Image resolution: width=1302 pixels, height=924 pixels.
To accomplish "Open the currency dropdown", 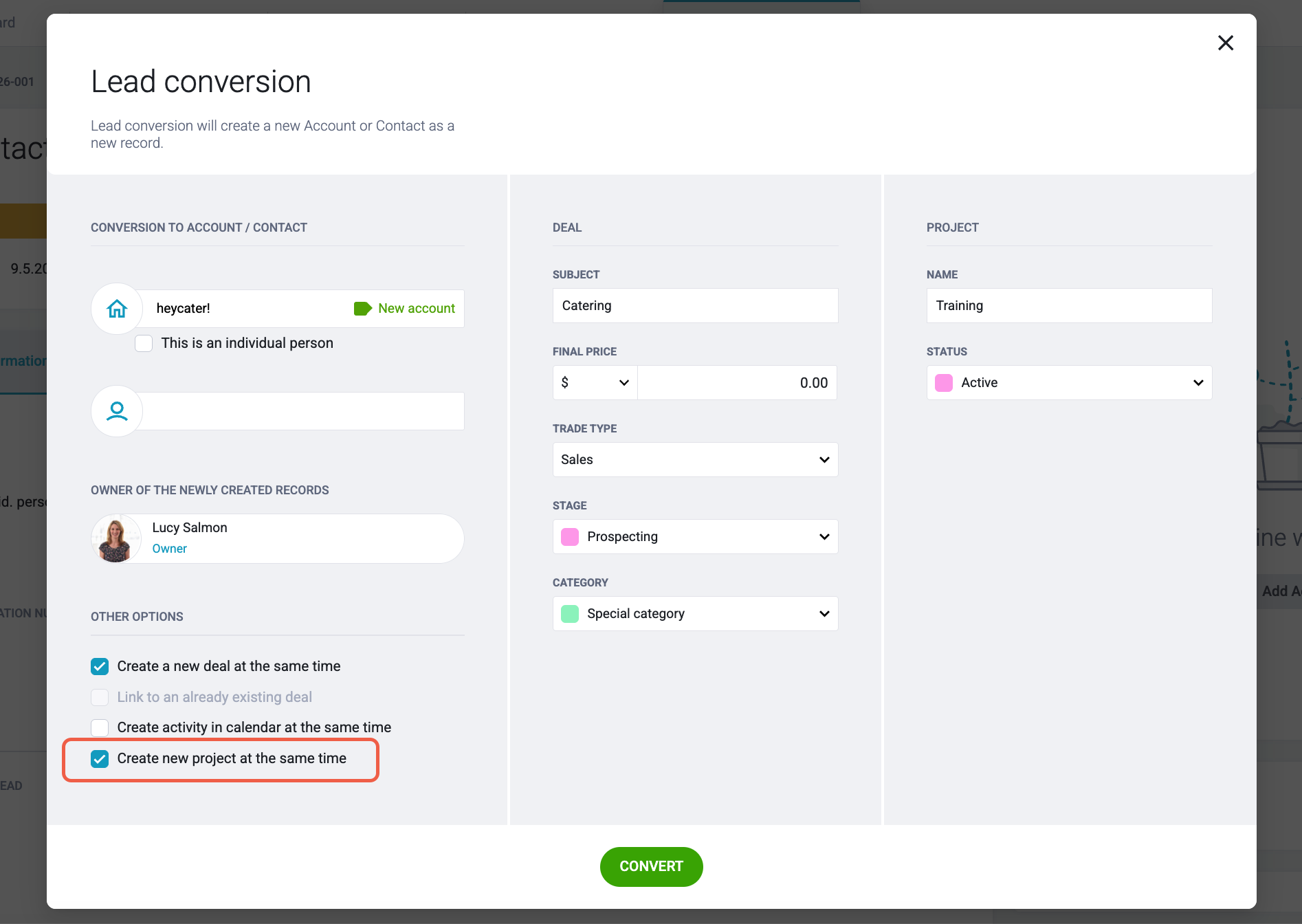I will tap(595, 382).
